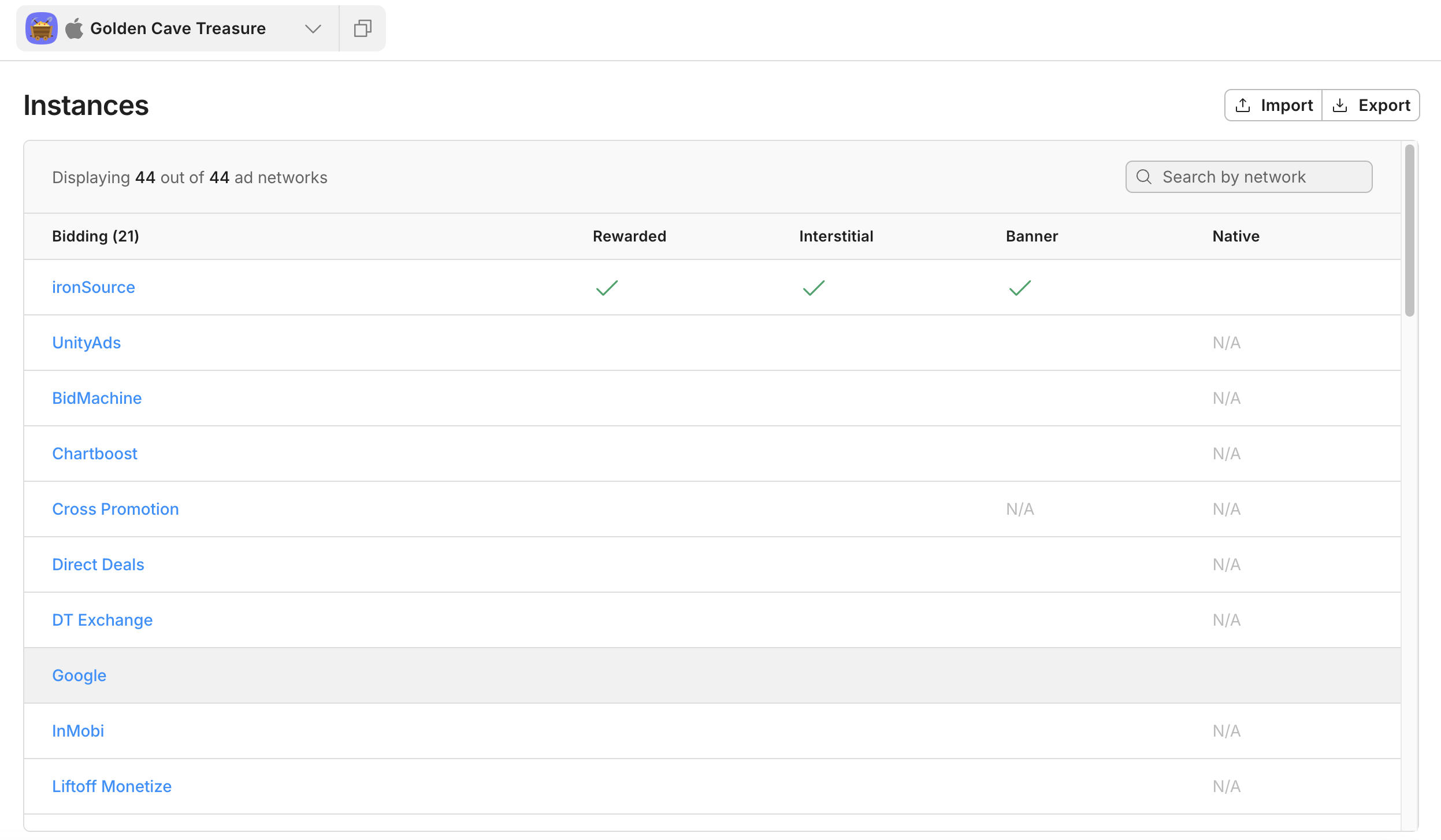Click the search magnifier icon
The height and width of the screenshot is (840, 1441).
point(1144,177)
